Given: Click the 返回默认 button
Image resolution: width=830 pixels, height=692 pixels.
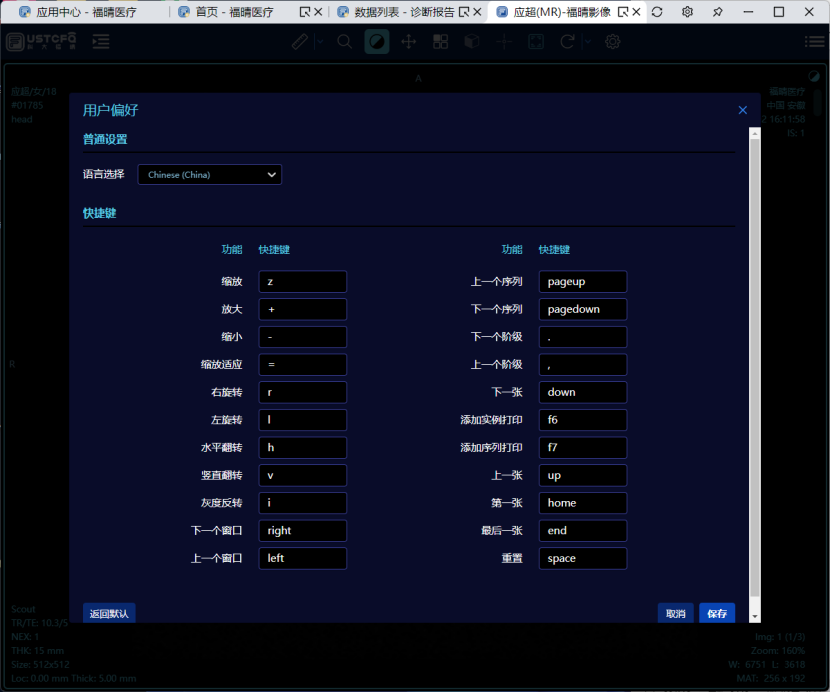Looking at the screenshot, I should point(109,613).
